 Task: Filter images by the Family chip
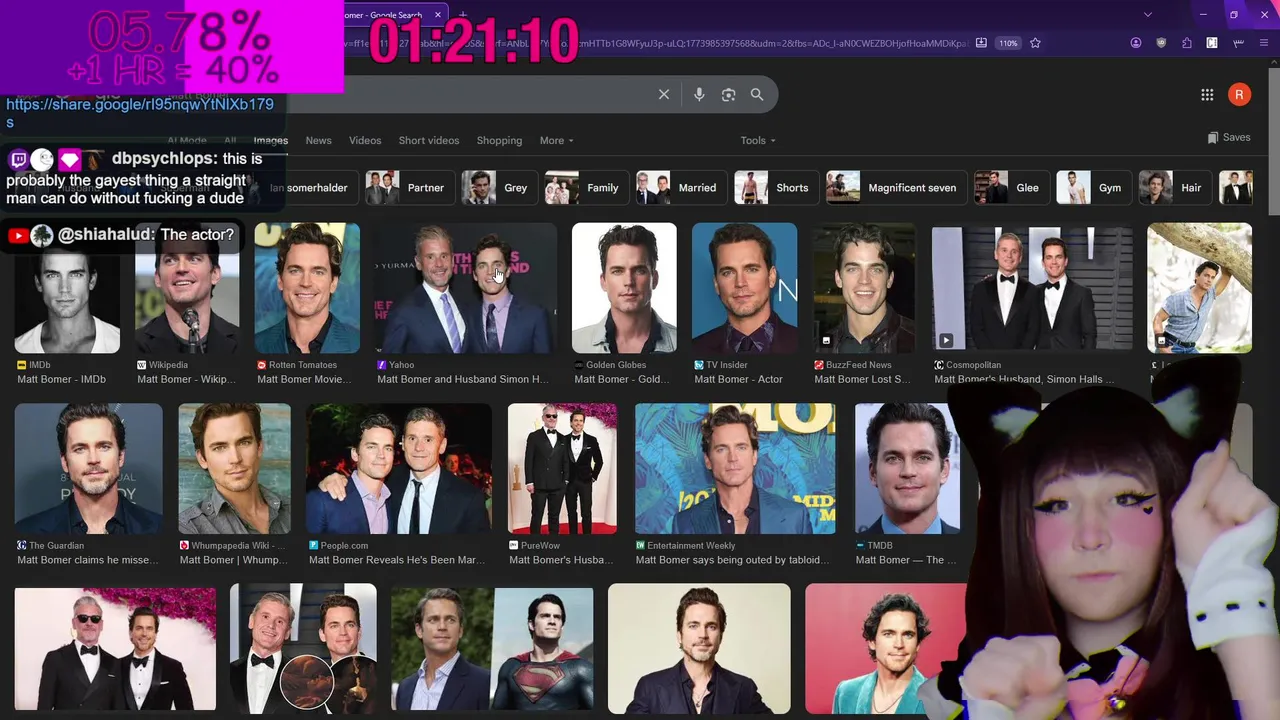coord(587,188)
